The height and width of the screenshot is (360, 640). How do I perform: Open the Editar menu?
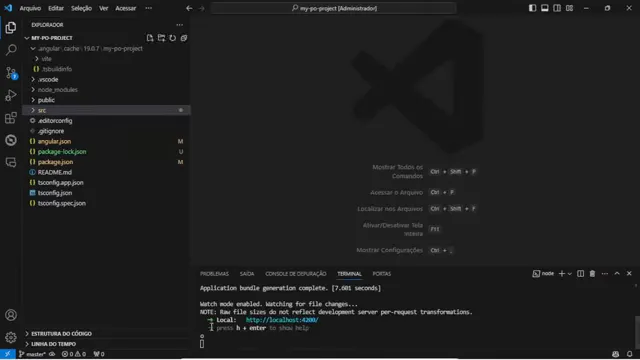[56, 8]
